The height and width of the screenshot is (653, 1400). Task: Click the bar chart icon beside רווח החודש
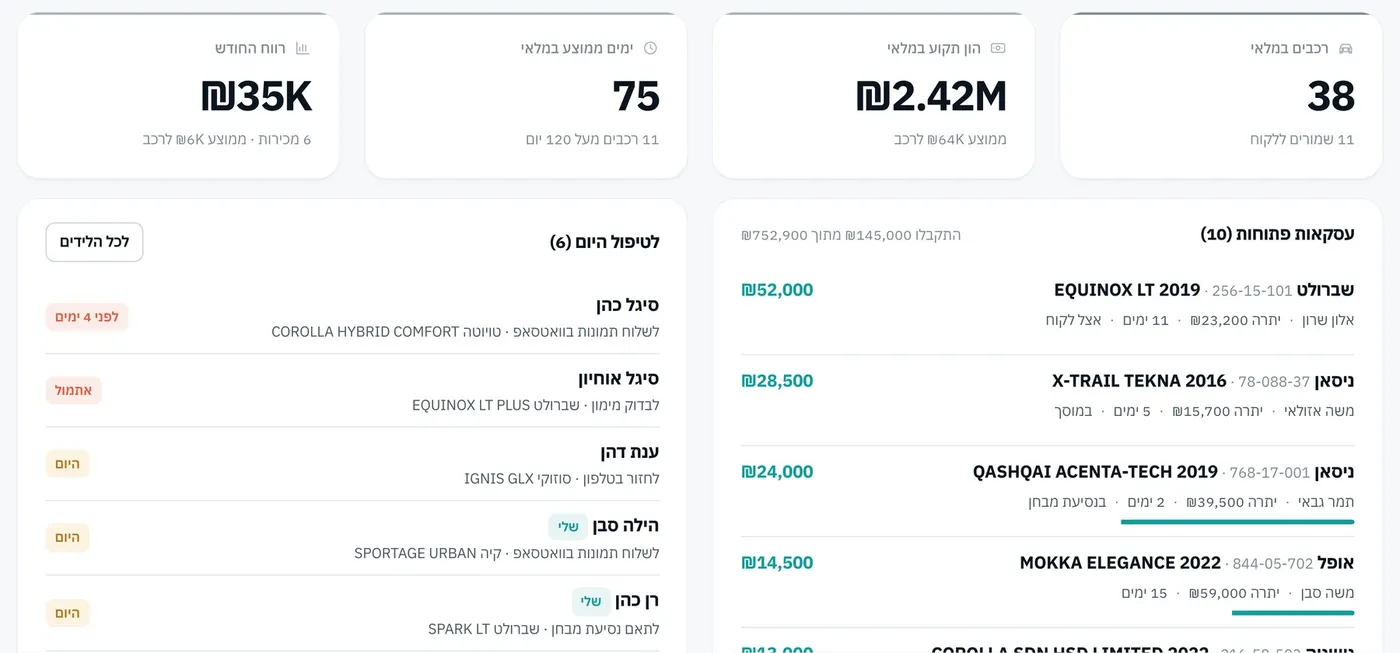[303, 48]
